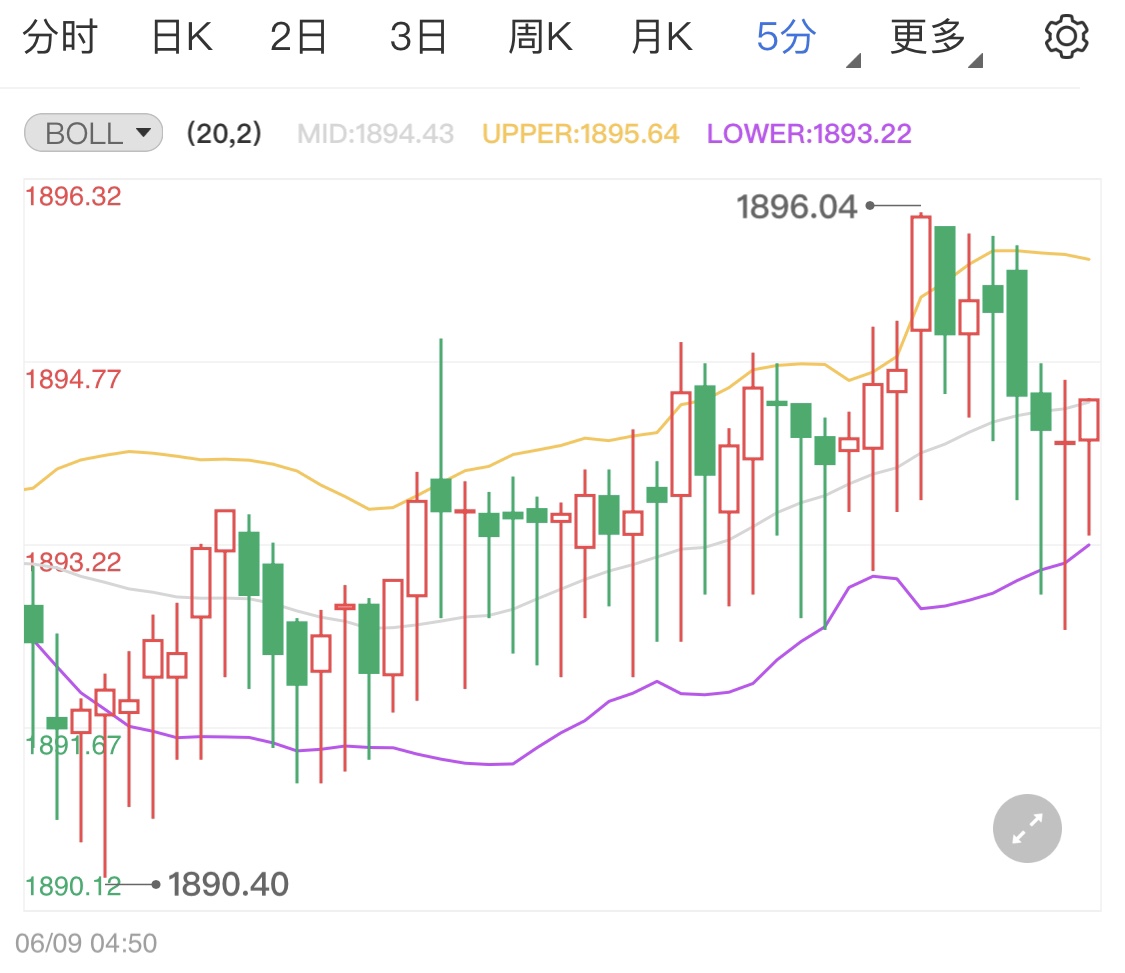This screenshot has width=1125, height=973.
Task: Open the 更多 dropdown menu
Action: (928, 38)
